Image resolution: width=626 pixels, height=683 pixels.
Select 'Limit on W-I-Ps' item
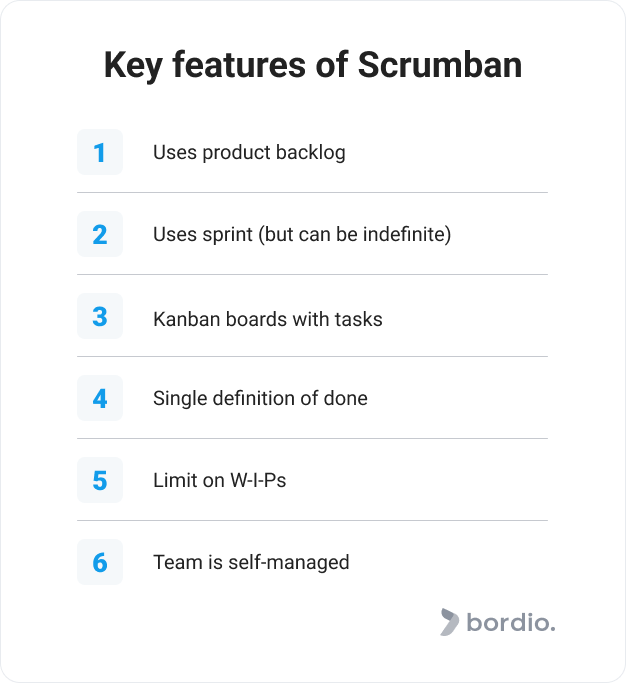point(220,480)
